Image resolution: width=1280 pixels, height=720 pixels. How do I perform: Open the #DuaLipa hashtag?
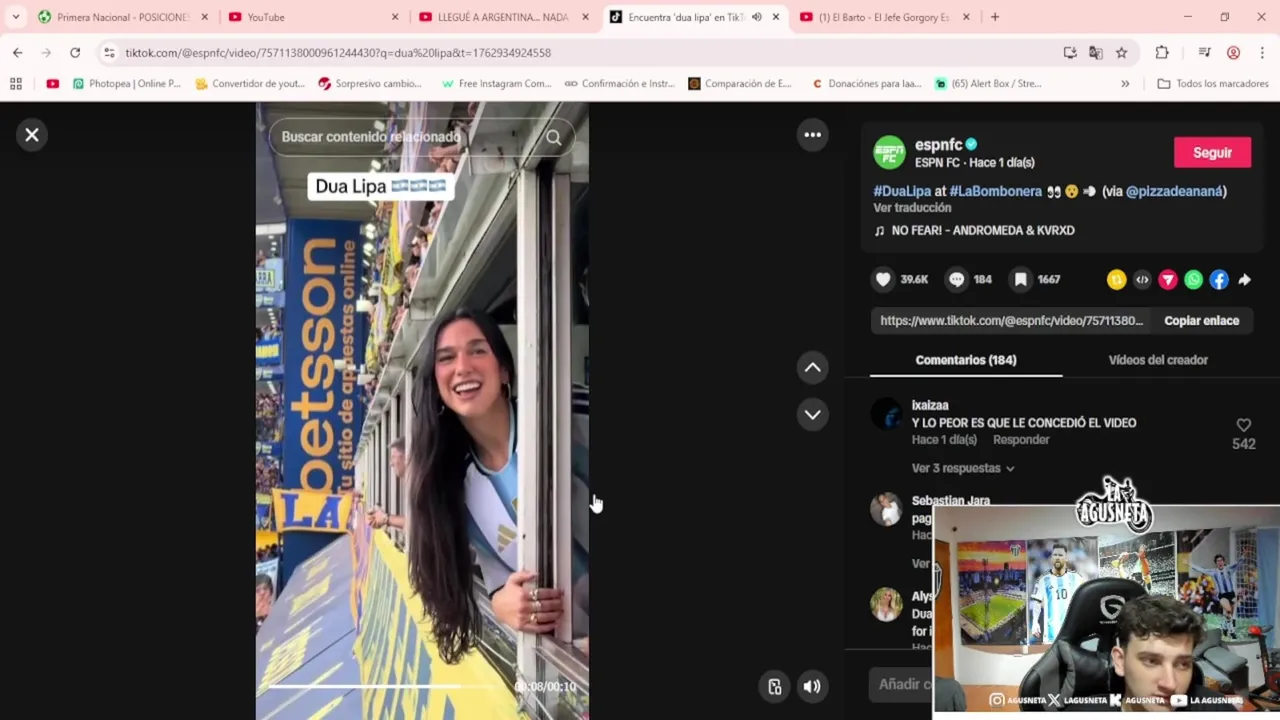[x=902, y=191]
